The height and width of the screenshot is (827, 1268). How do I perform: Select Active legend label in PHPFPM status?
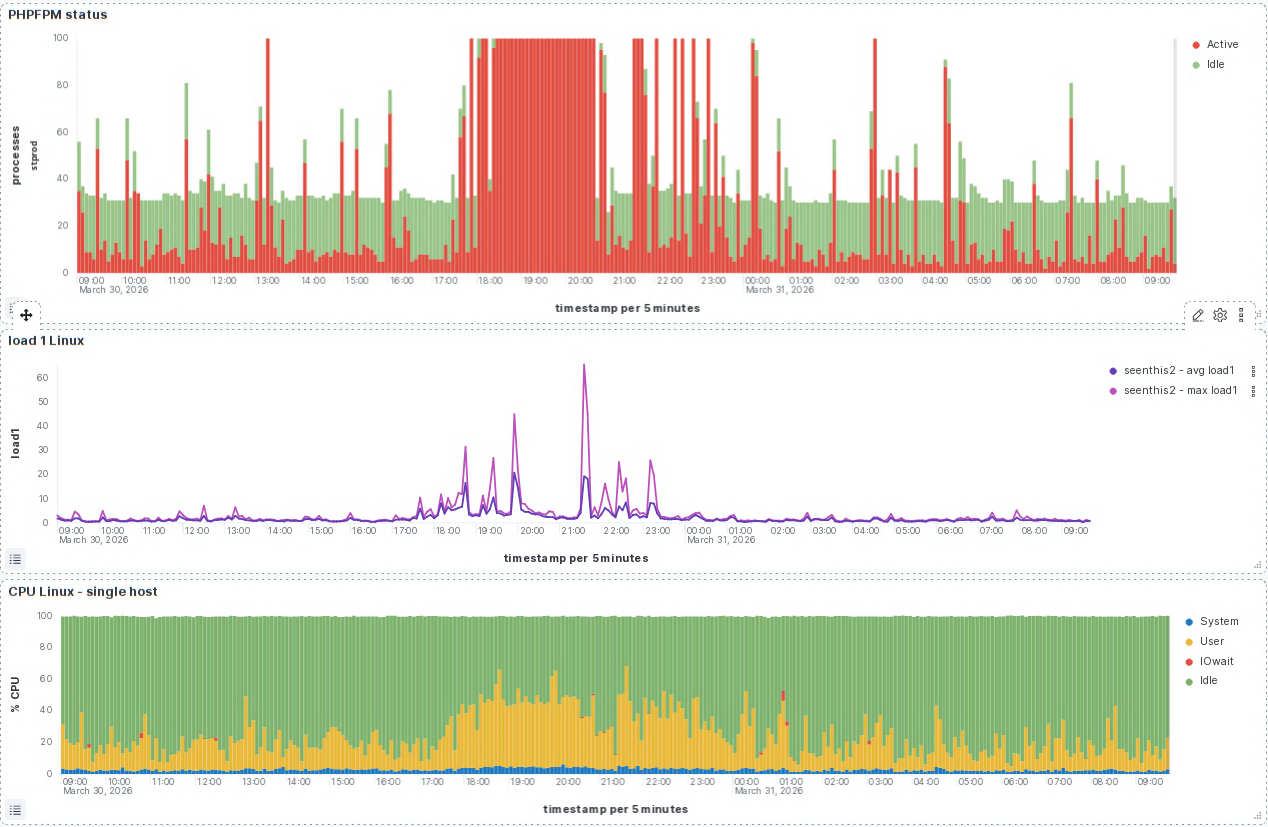point(1222,44)
